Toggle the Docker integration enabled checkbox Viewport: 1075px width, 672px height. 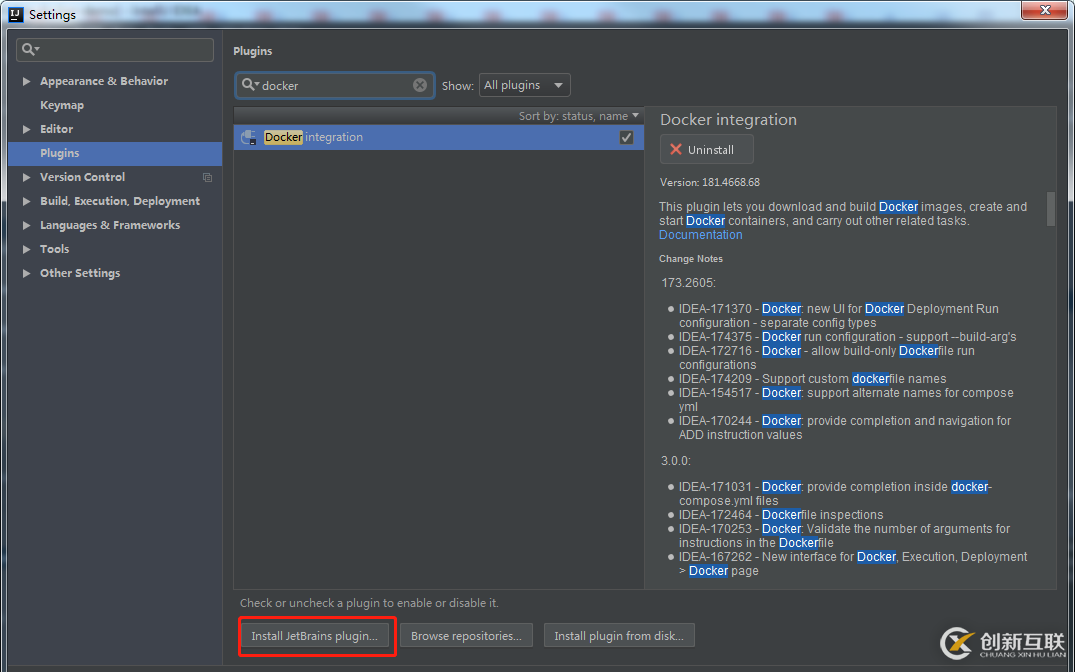pyautogui.click(x=626, y=137)
